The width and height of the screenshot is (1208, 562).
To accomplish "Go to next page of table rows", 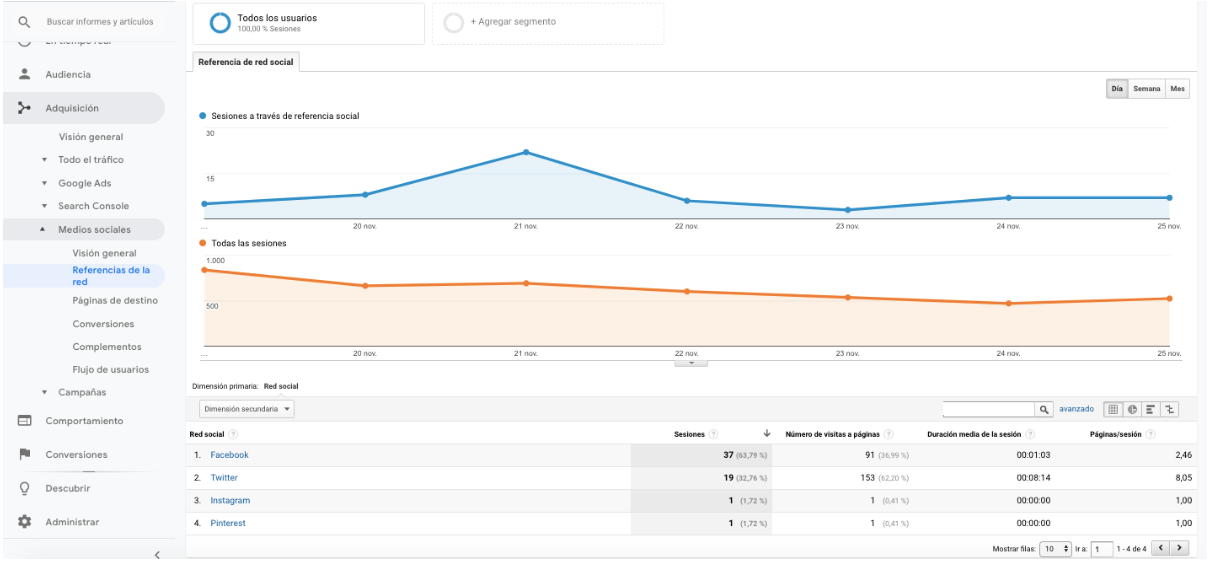I will [x=1180, y=548].
